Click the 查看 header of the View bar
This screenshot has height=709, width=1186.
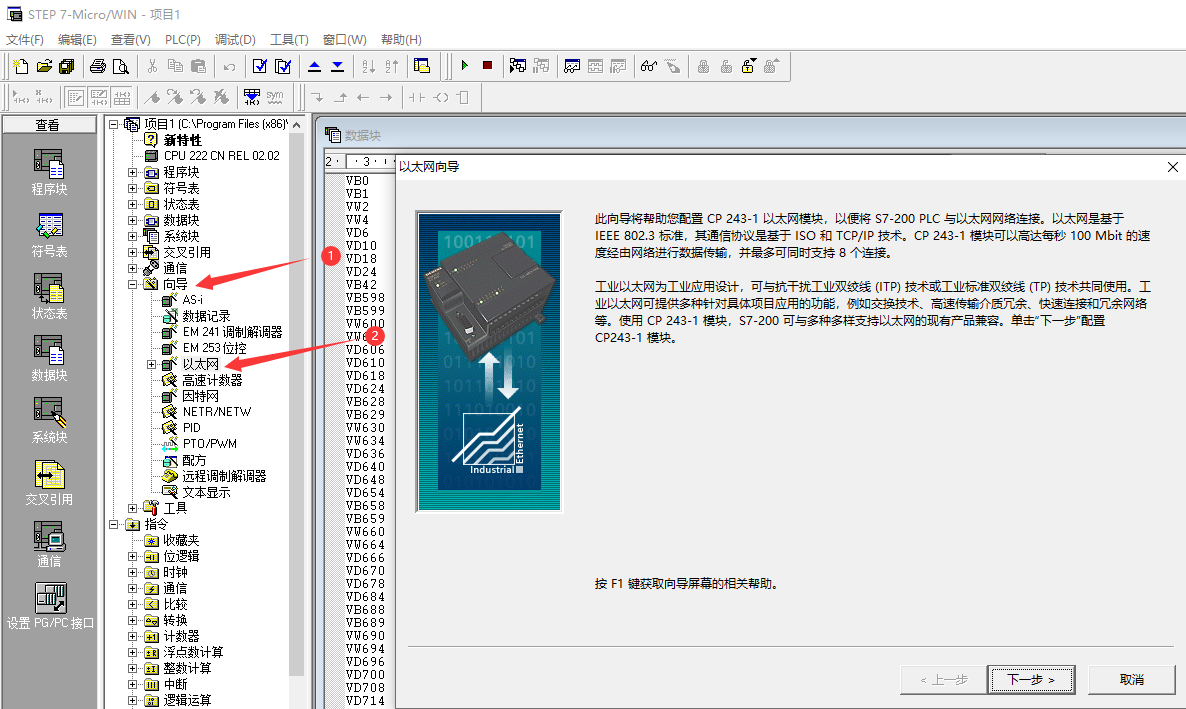pyautogui.click(x=49, y=125)
